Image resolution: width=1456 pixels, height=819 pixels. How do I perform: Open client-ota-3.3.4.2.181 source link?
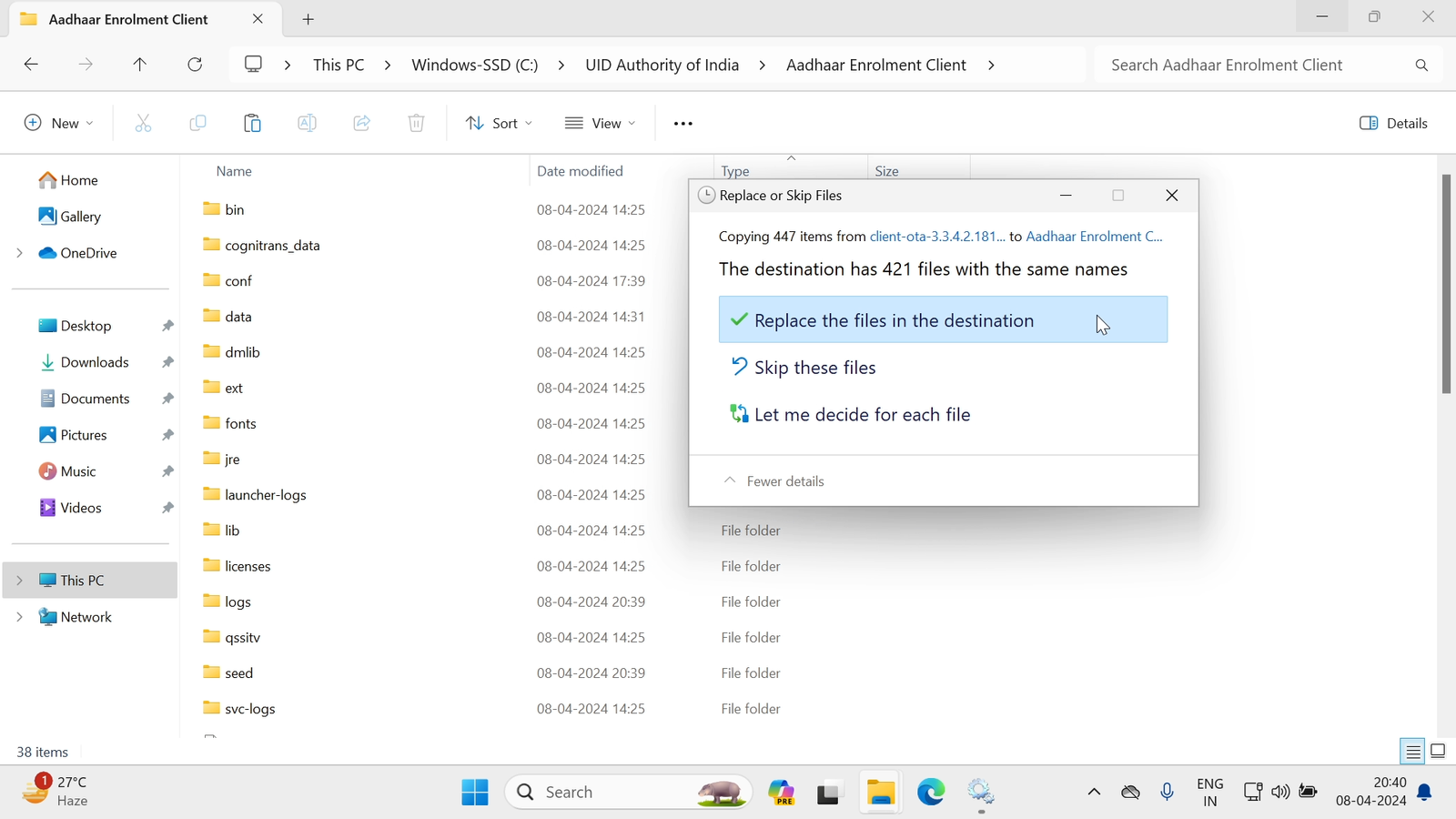point(937,236)
